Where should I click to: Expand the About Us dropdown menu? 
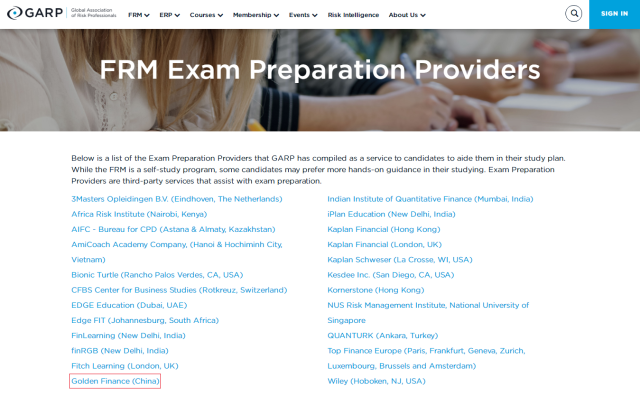pos(407,15)
